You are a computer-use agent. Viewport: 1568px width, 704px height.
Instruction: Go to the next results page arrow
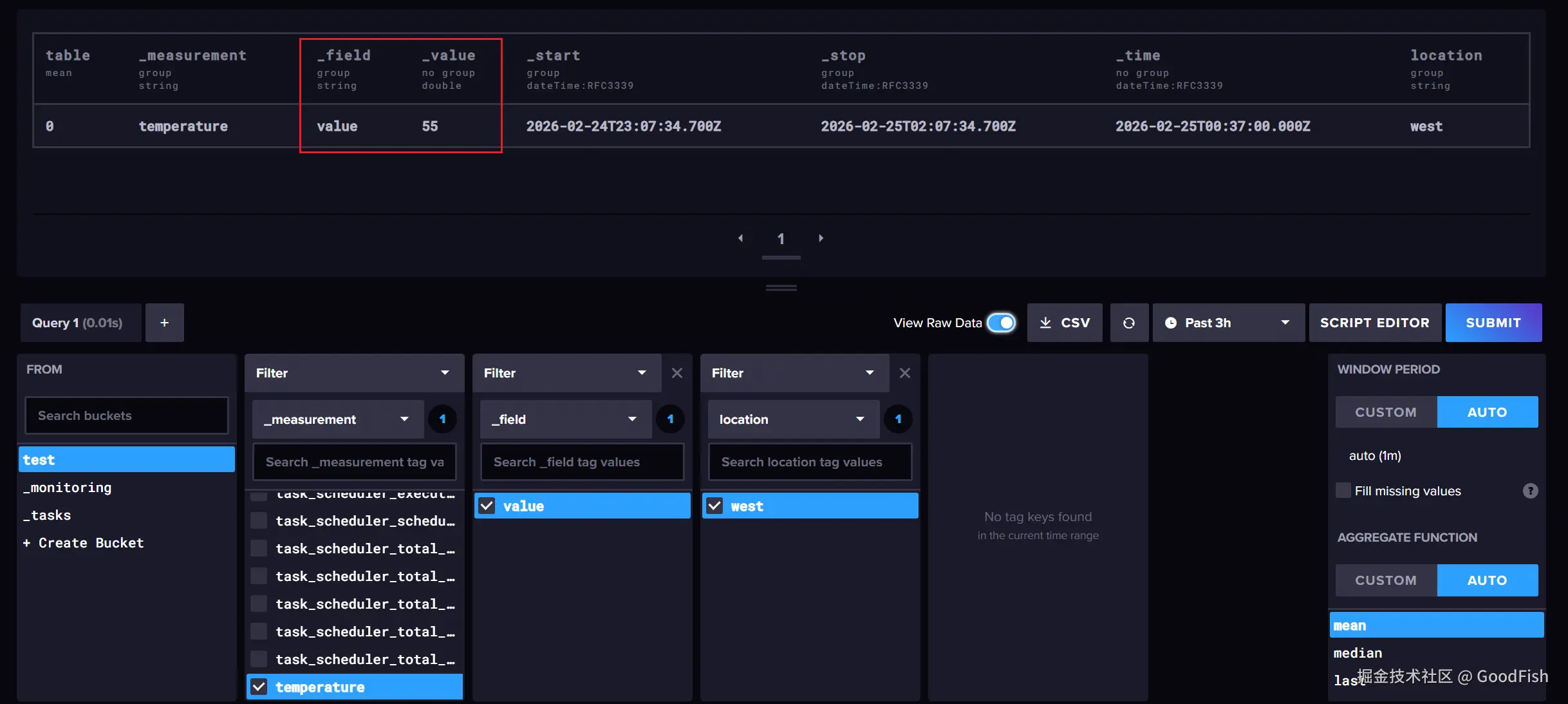click(x=821, y=238)
